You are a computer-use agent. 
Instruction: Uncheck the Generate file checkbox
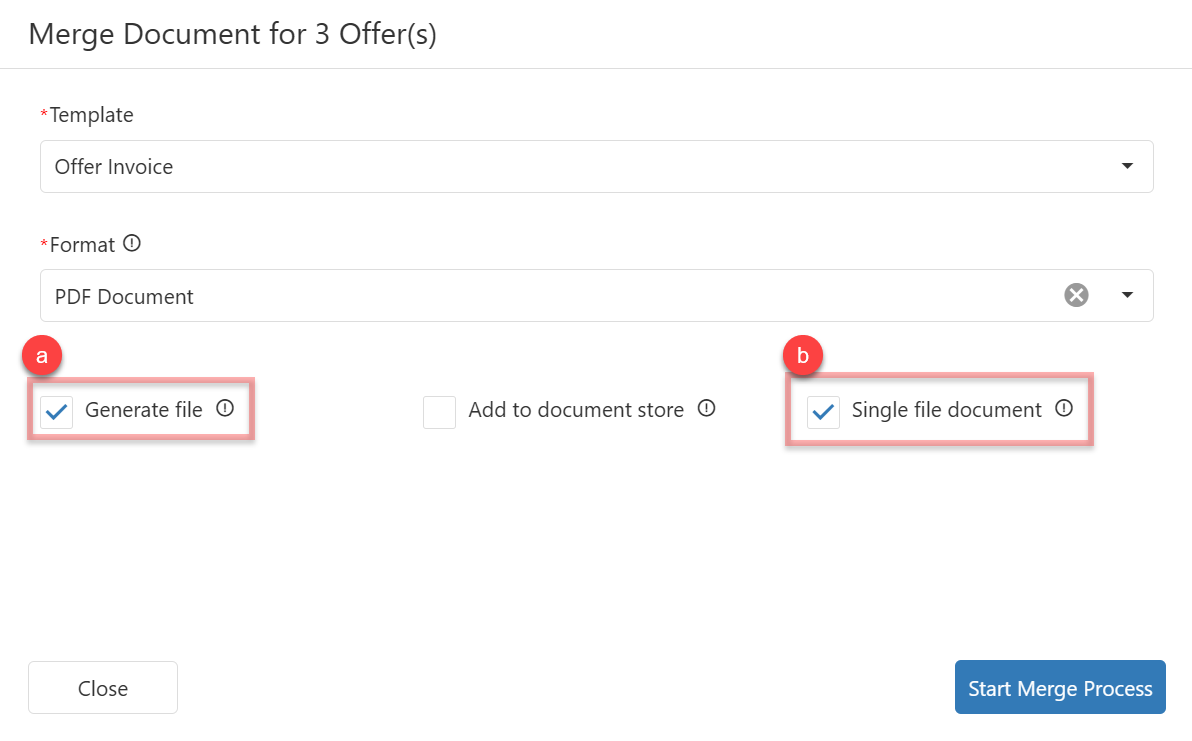[57, 411]
